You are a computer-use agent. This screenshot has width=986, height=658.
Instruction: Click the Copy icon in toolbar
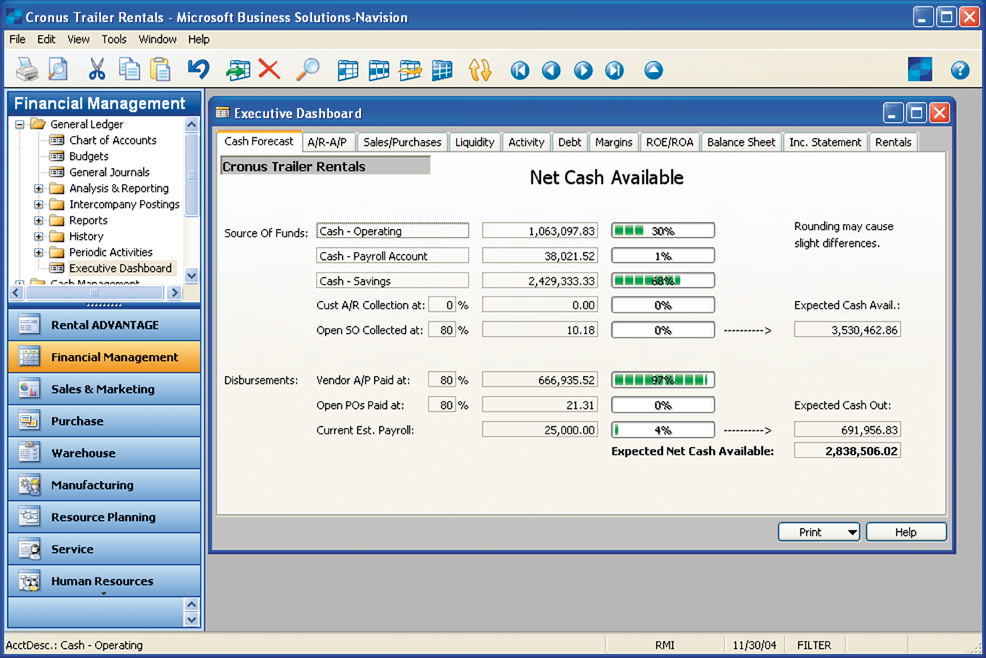point(130,70)
